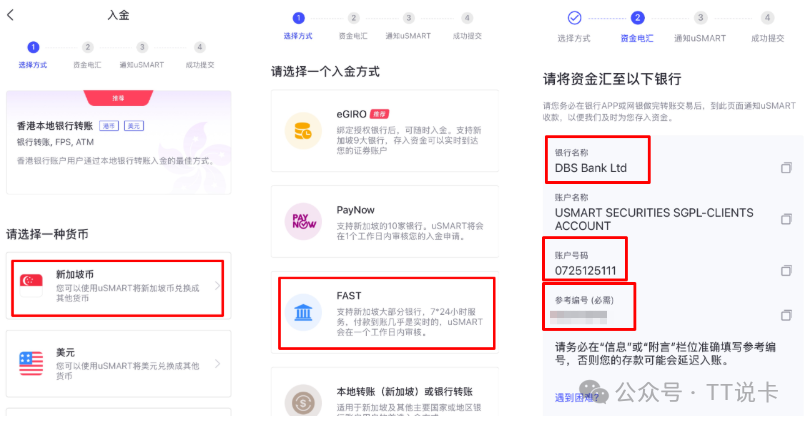Screen dimensions: 804x424
Task: Tap the PayNow logo icon
Action: tap(304, 222)
